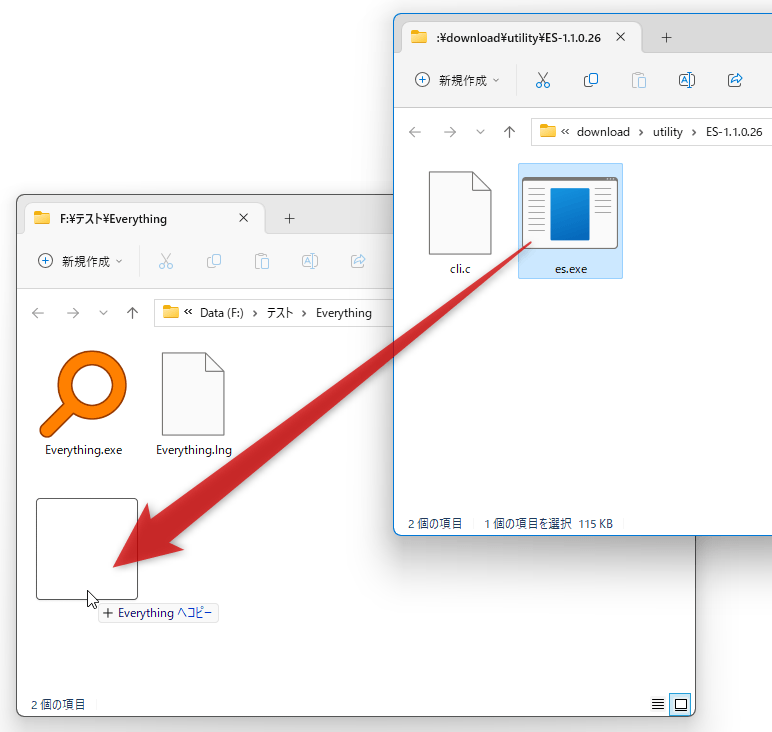Click '1 個の項目を選択 115 KB' status text
This screenshot has height=732, width=772.
coord(548,523)
